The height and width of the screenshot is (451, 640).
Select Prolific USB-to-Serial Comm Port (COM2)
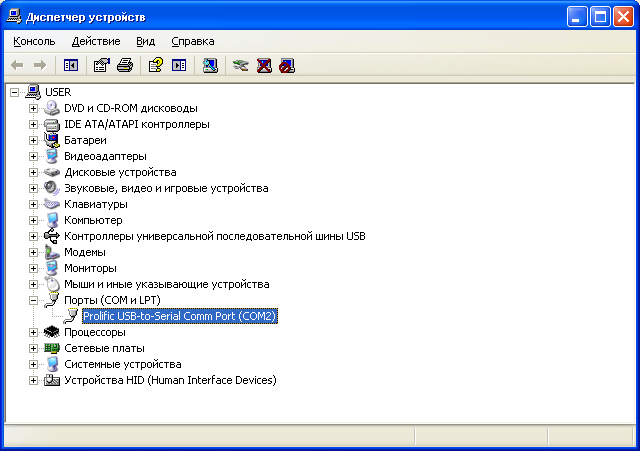click(180, 316)
